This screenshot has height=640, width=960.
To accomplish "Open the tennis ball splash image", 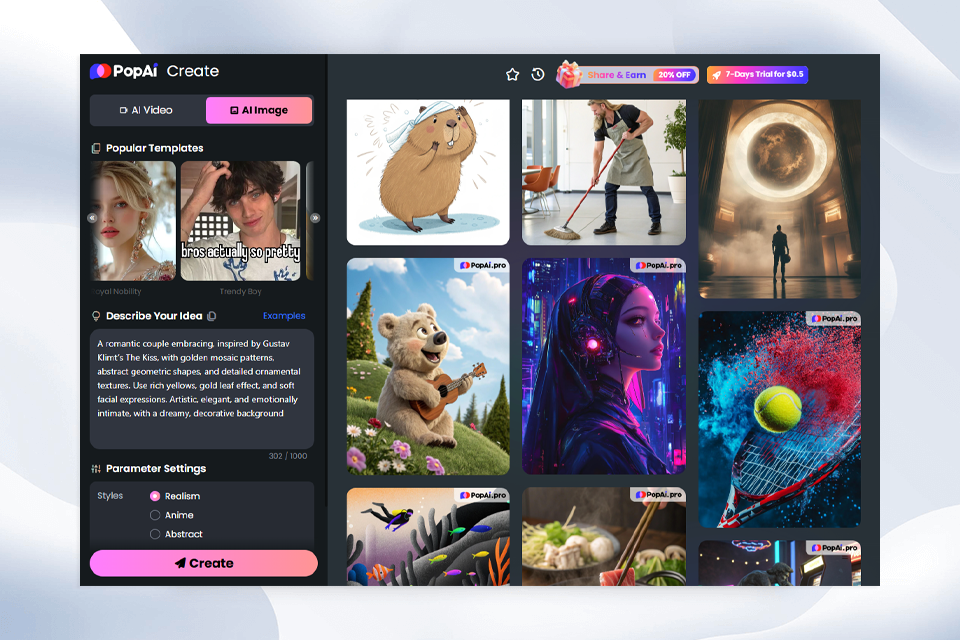I will tap(779, 420).
